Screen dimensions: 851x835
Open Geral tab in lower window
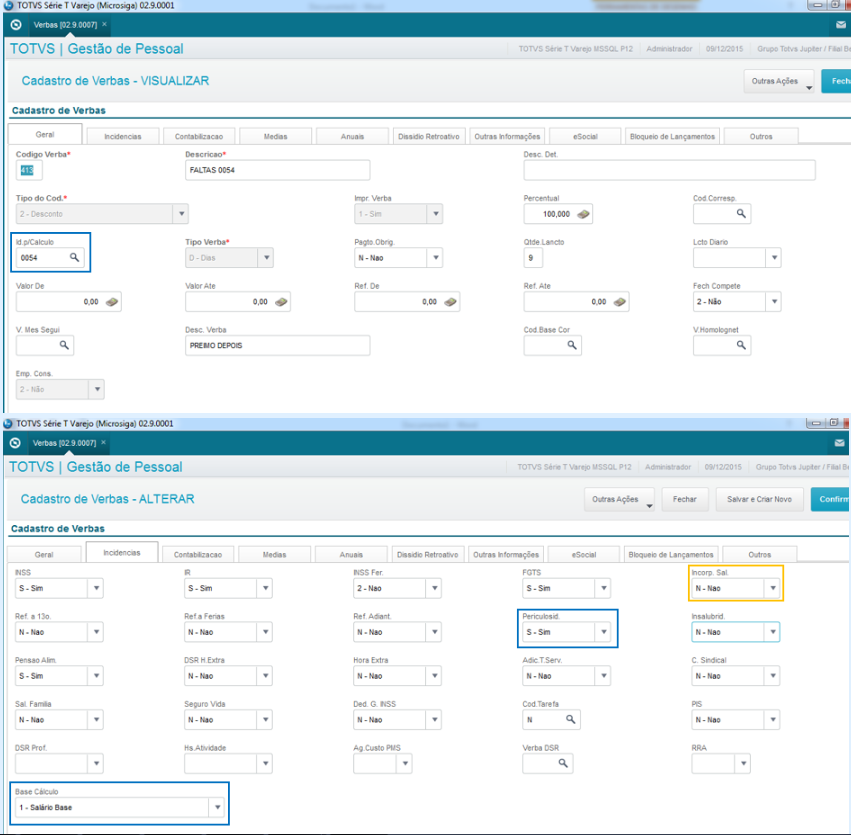[44, 554]
